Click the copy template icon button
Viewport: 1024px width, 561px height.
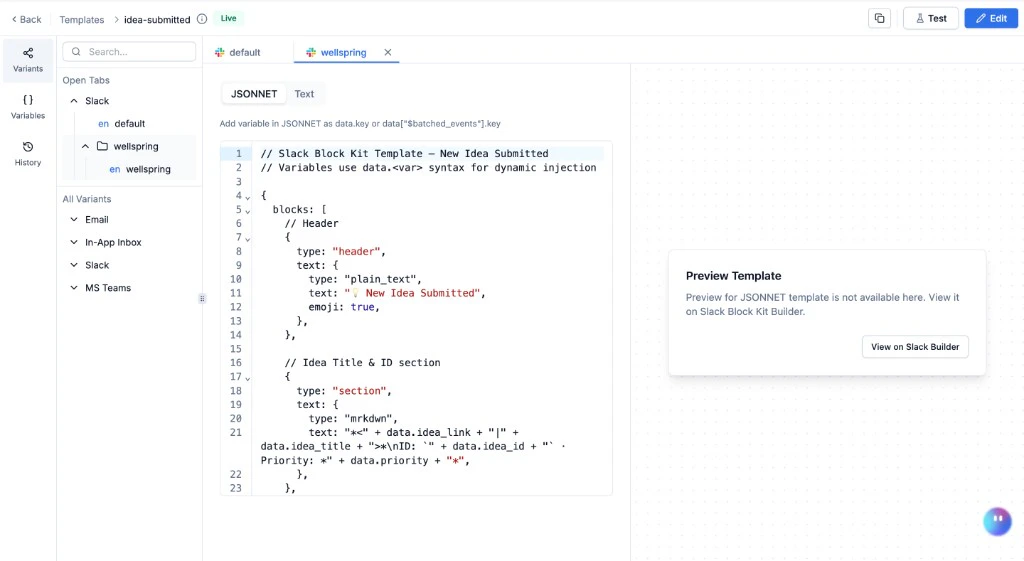[x=879, y=18]
